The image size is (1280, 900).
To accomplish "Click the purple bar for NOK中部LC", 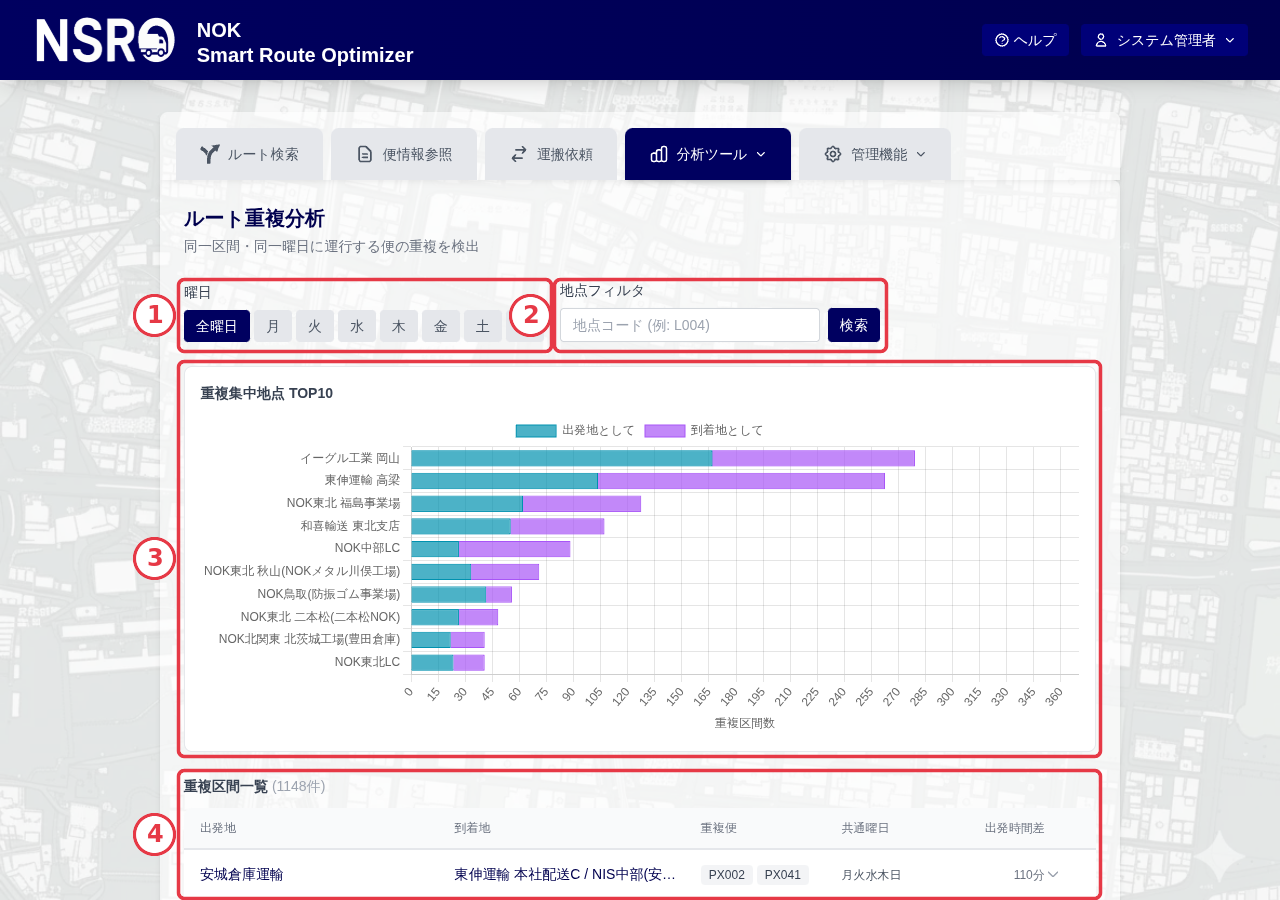I will 514,549.
